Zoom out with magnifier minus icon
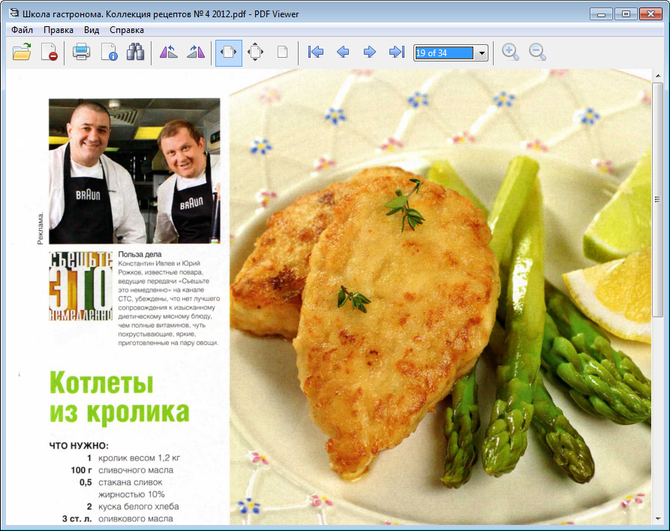The width and height of the screenshot is (670, 531). click(x=537, y=52)
